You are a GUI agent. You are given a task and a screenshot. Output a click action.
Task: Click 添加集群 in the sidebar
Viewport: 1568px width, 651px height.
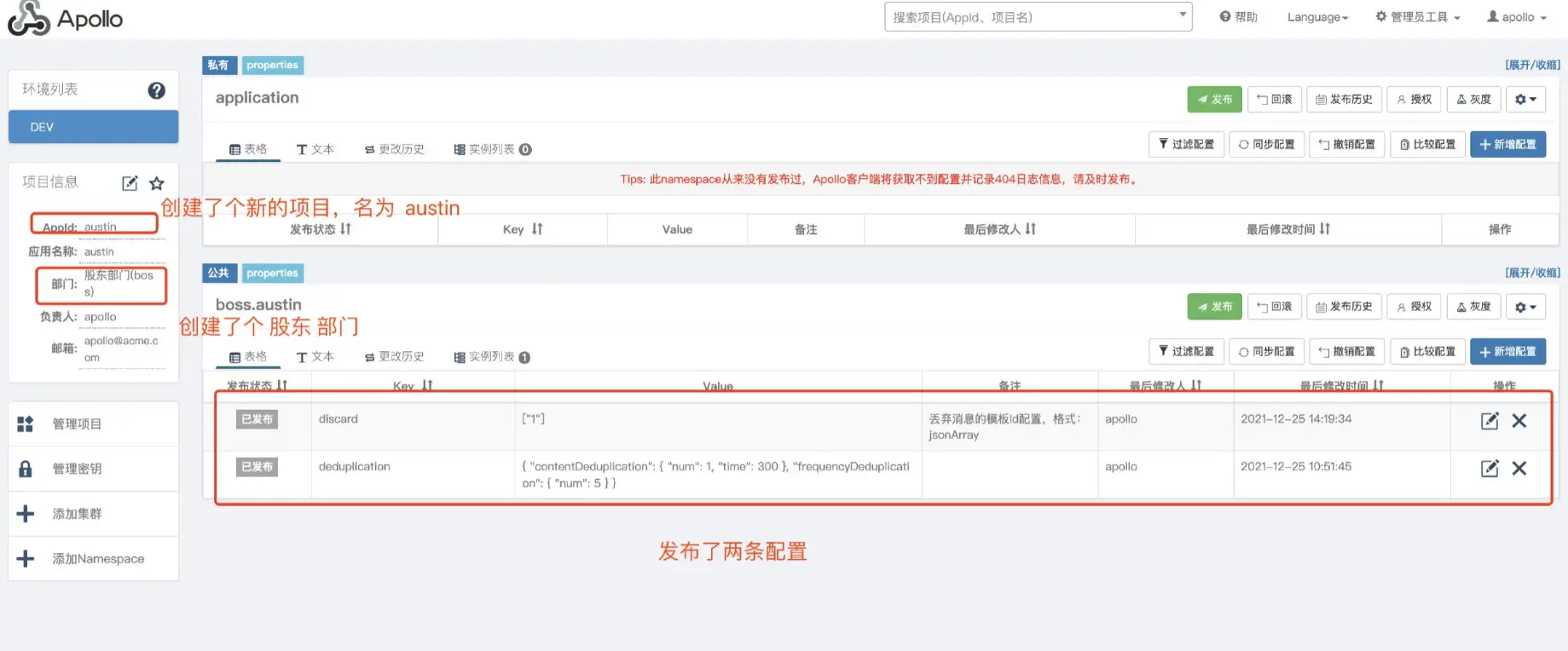point(94,514)
